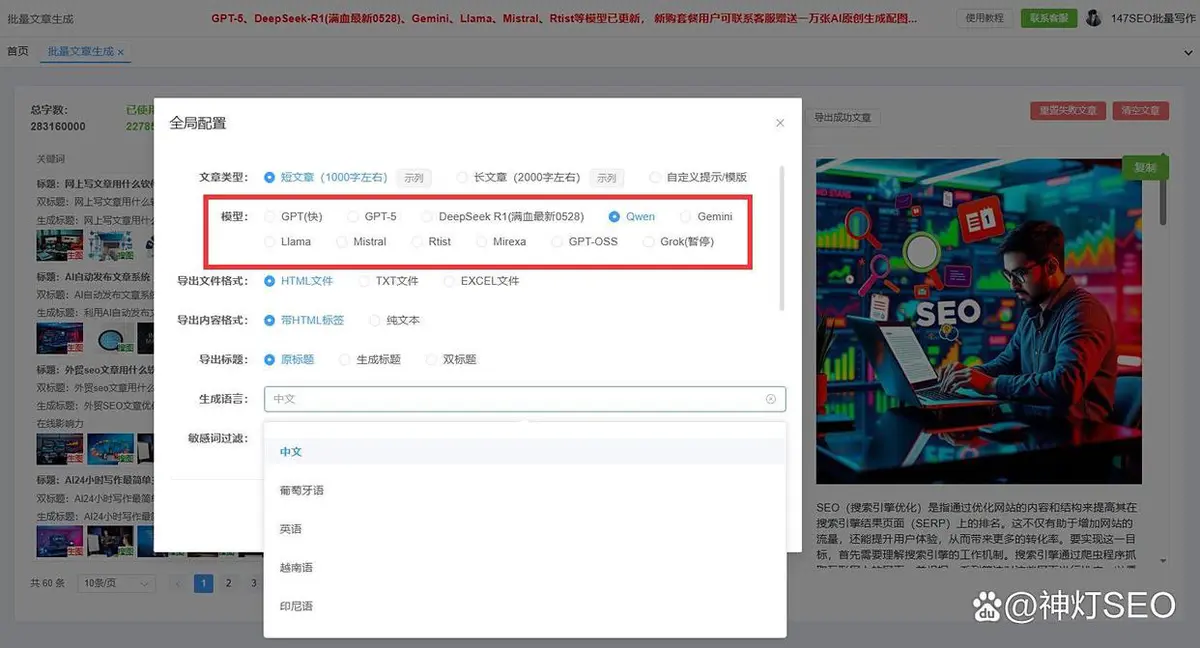Click the 生成语言 input field

coord(510,399)
